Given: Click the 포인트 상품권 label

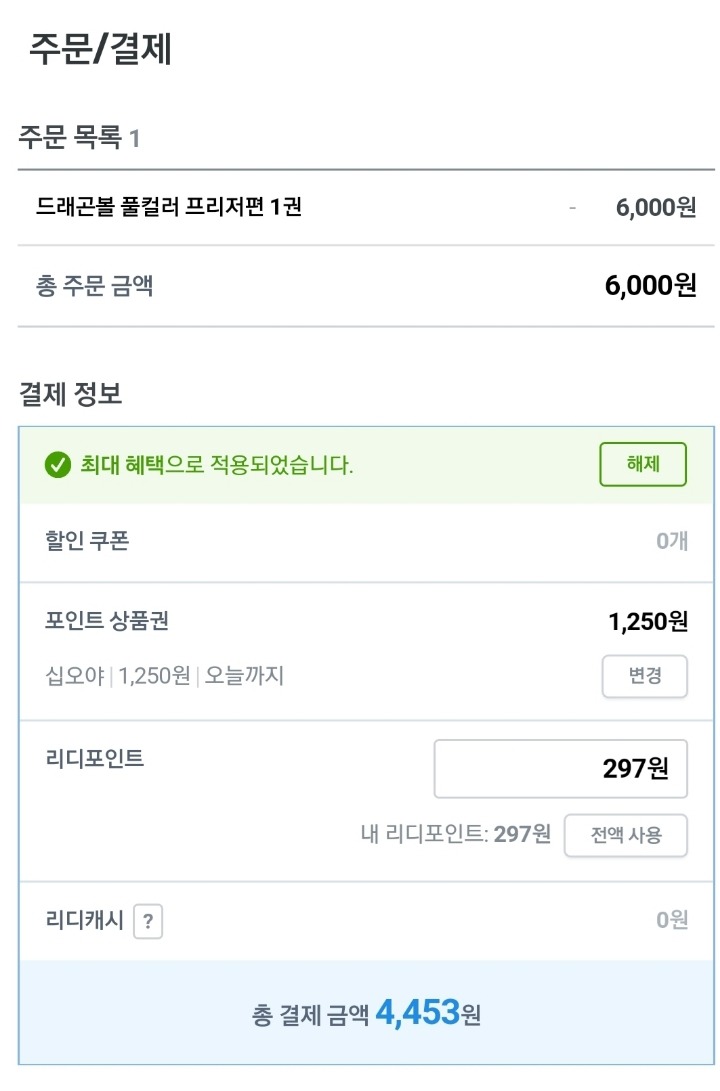Looking at the screenshot, I should pos(107,621).
